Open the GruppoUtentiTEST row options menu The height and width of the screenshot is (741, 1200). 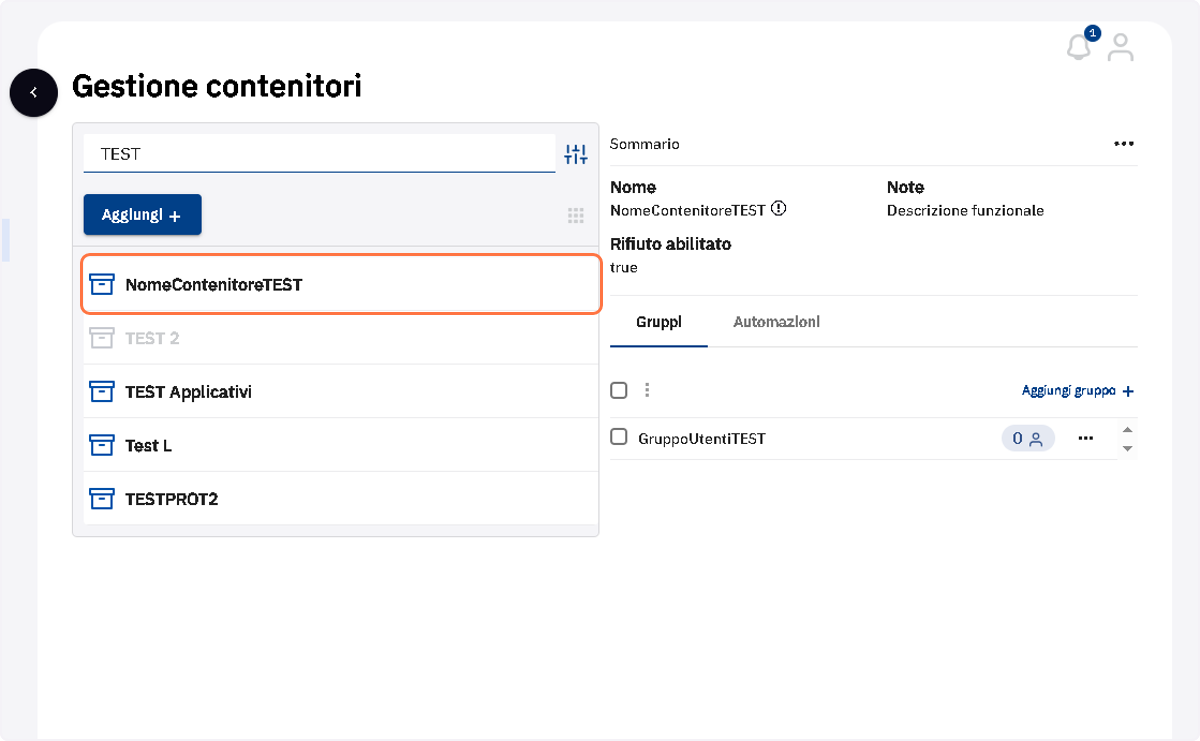[1086, 438]
